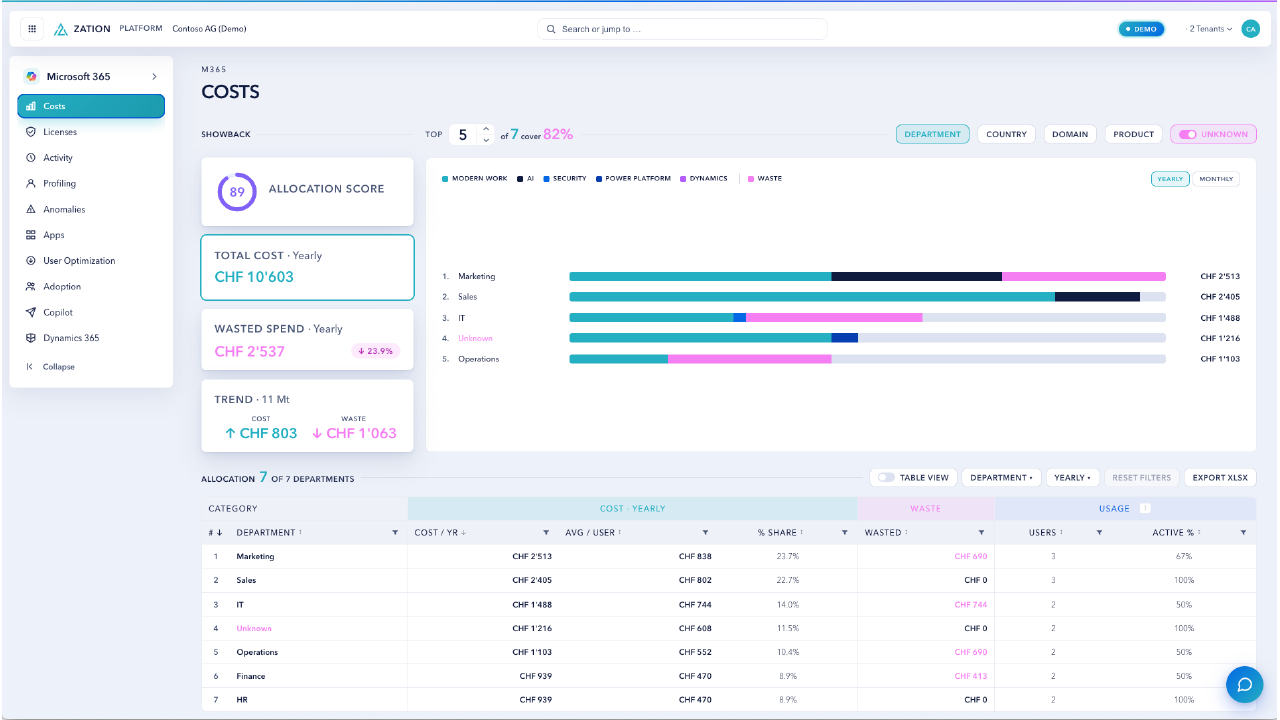Click the Finance row in table
Image resolution: width=1280 pixels, height=720 pixels.
point(729,676)
